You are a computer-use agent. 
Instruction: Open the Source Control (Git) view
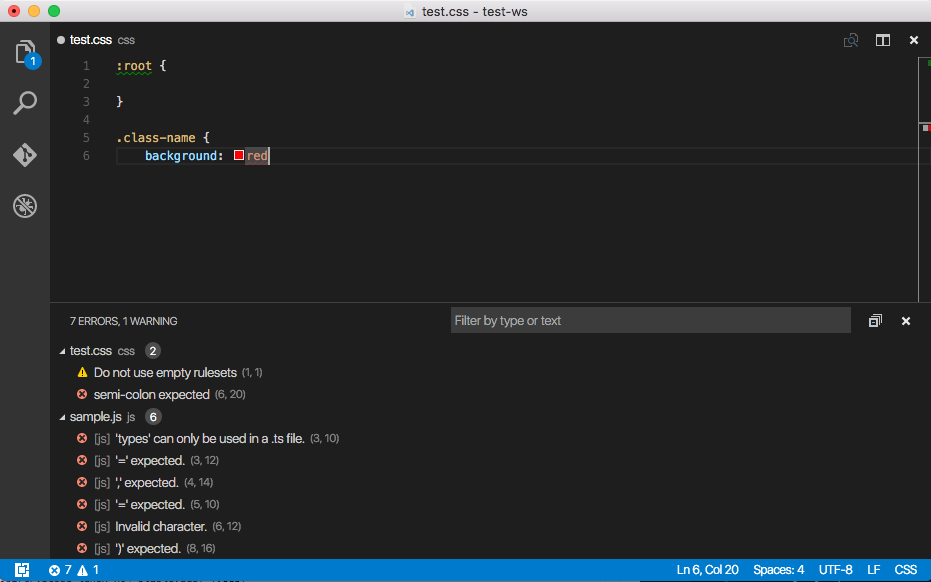coord(25,155)
